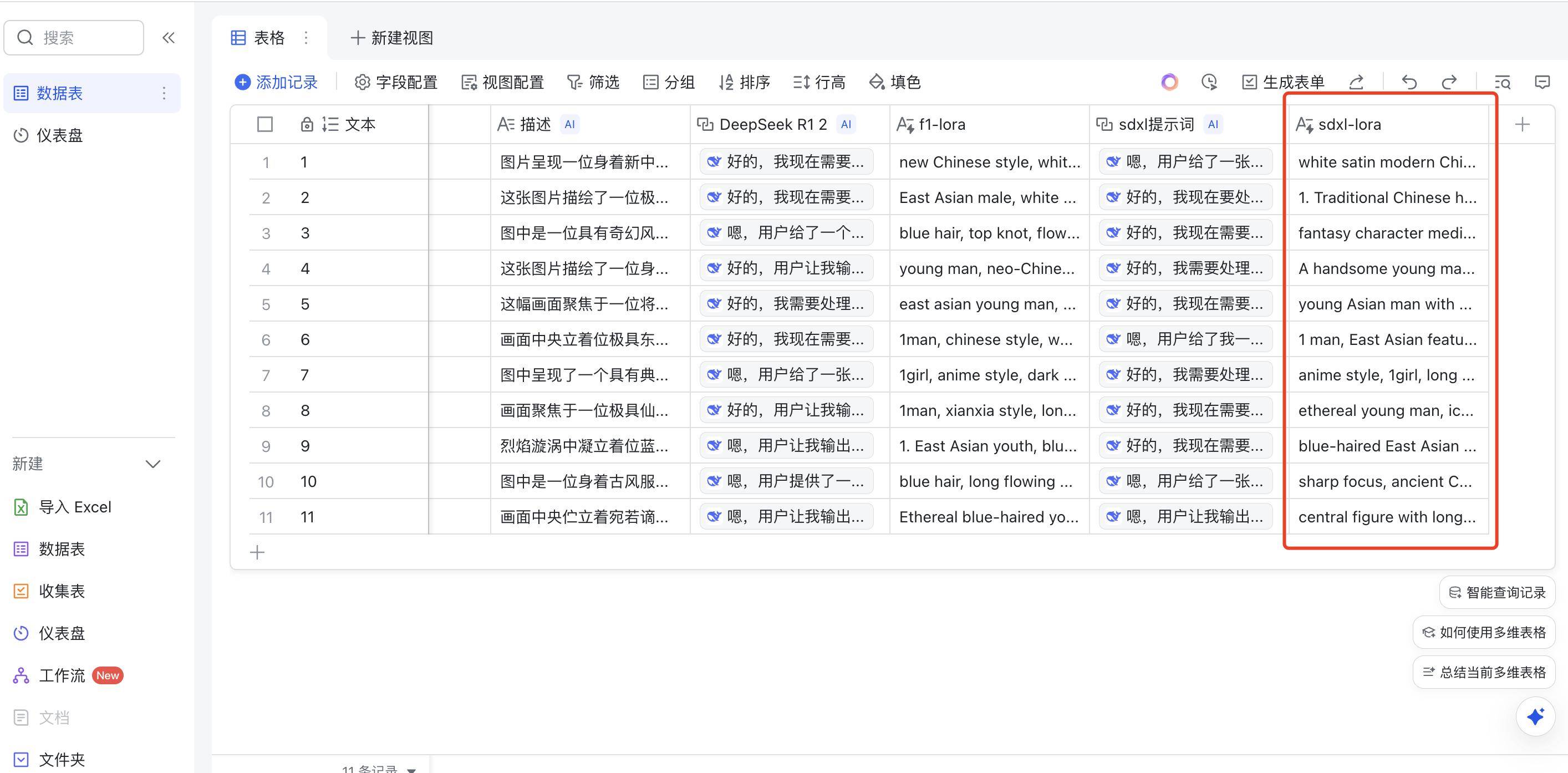The image size is (1568, 773).
Task: Create new 文件夹
Action: coord(49,759)
